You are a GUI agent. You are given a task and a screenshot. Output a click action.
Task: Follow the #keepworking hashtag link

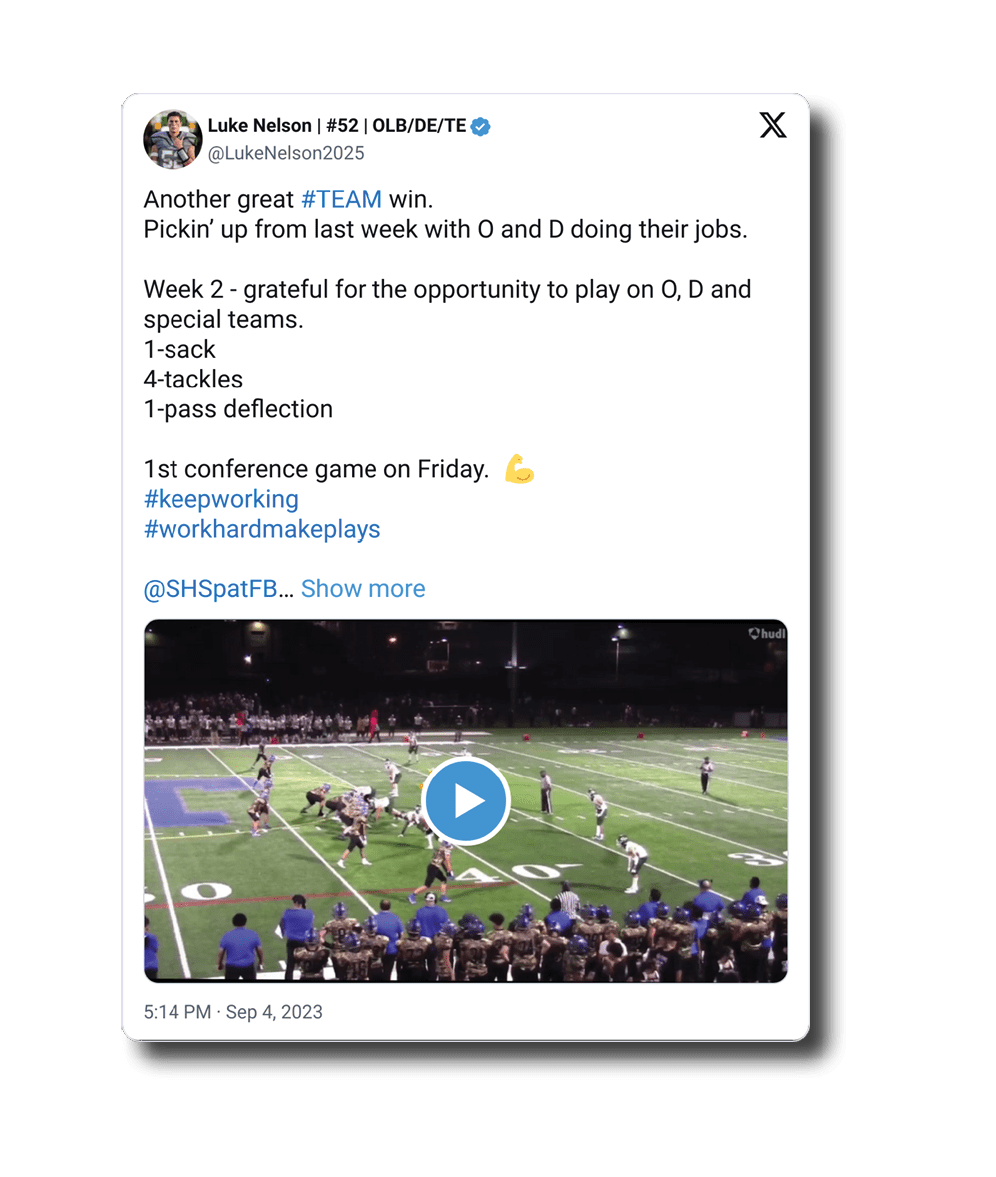(221, 498)
